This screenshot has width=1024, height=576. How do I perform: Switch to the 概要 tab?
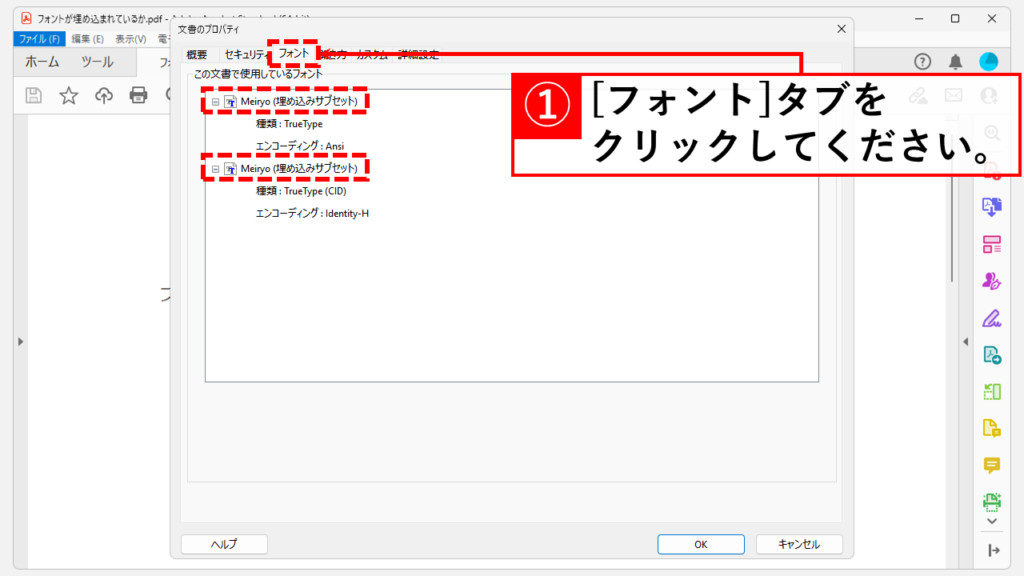pyautogui.click(x=197, y=55)
